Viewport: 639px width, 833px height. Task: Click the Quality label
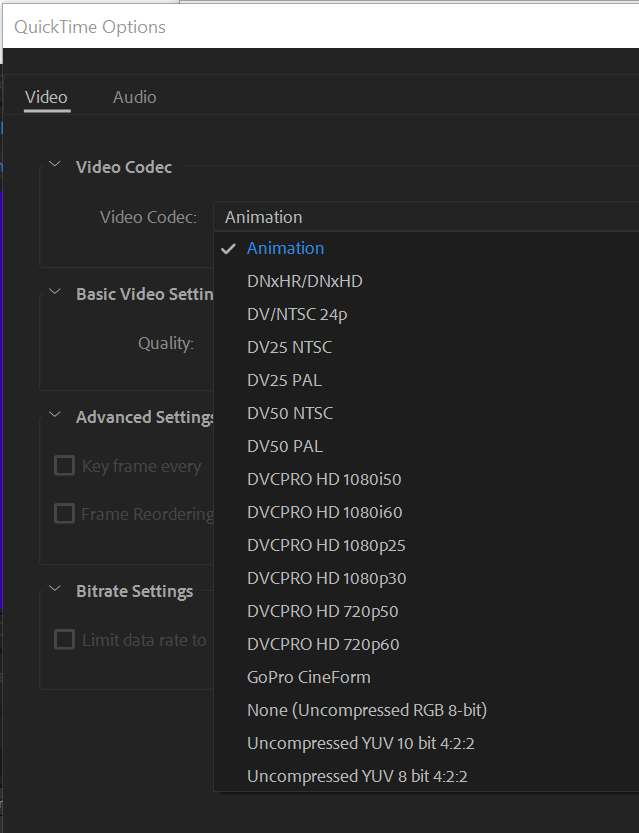(166, 343)
